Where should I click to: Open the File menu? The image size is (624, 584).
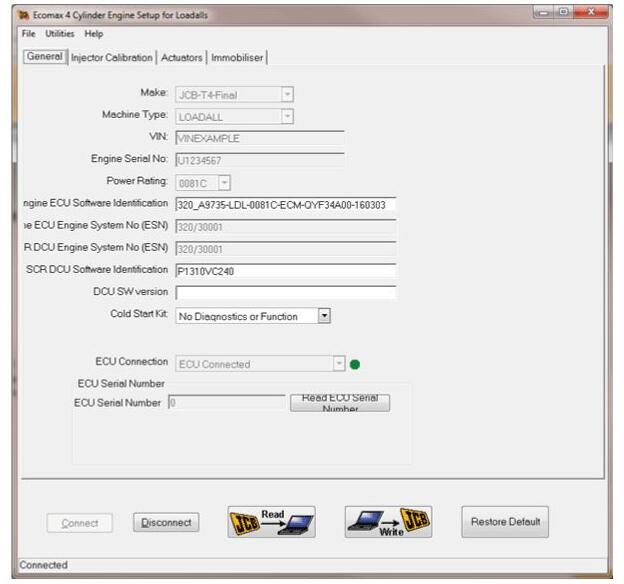[28, 34]
